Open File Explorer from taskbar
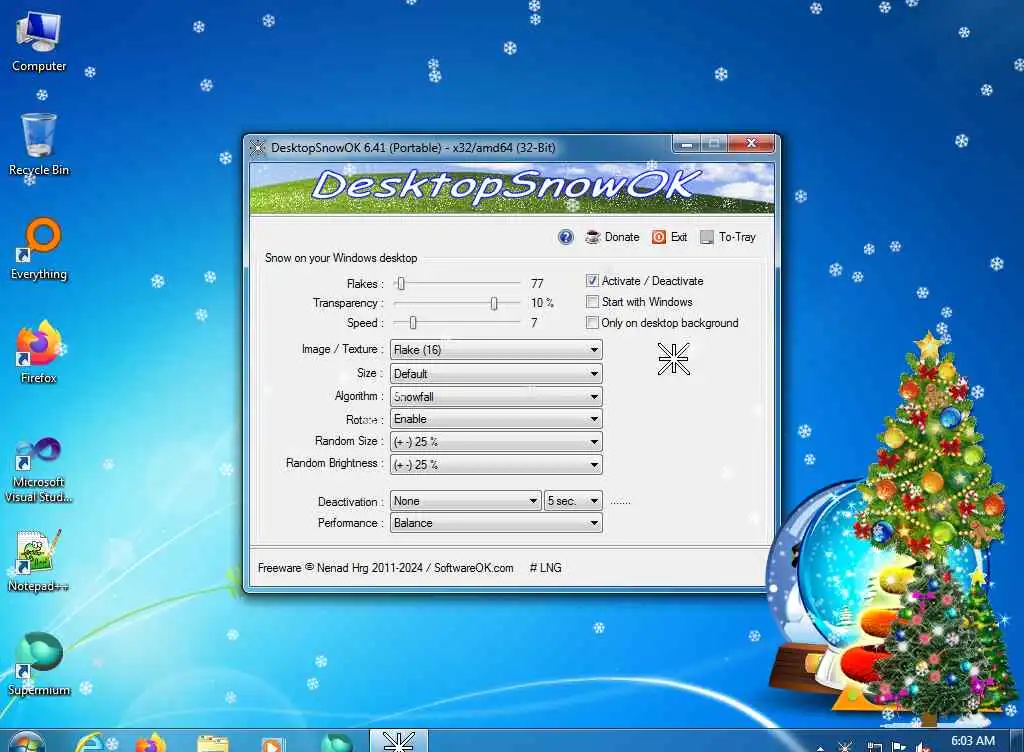The width and height of the screenshot is (1024, 752). (x=212, y=743)
